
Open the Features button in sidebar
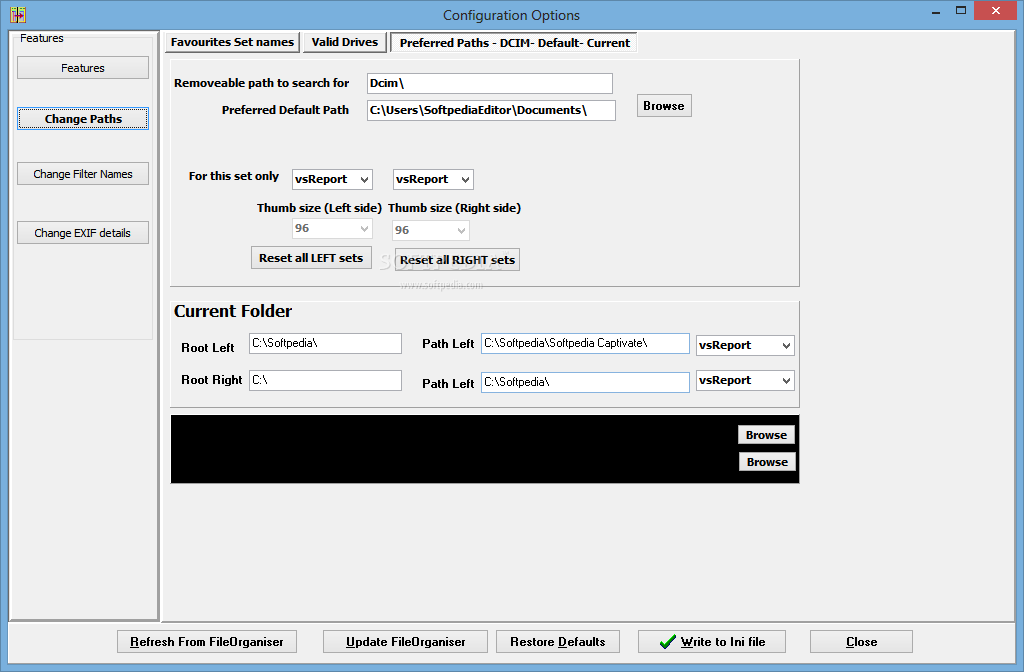point(83,68)
